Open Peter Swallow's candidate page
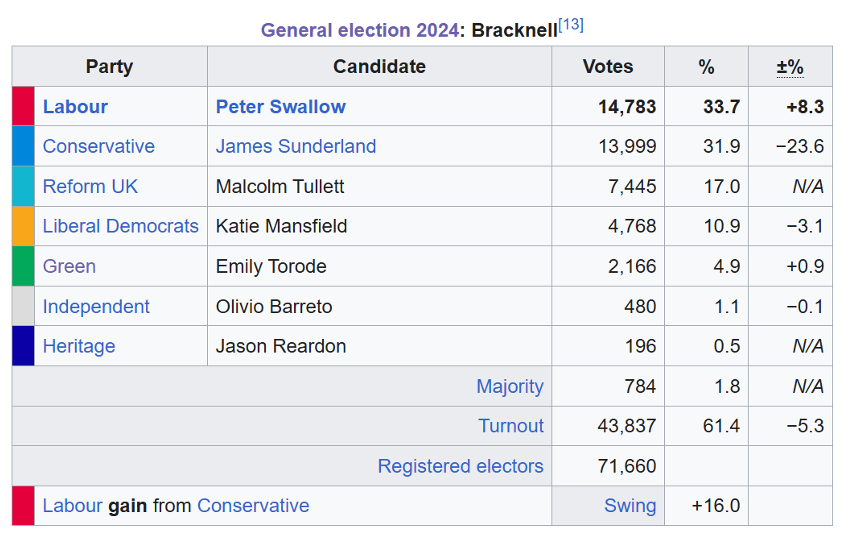 pos(281,107)
